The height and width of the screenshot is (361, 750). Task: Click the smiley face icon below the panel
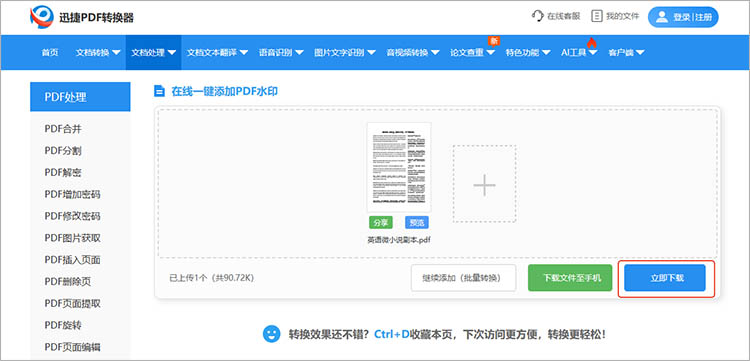click(x=271, y=334)
